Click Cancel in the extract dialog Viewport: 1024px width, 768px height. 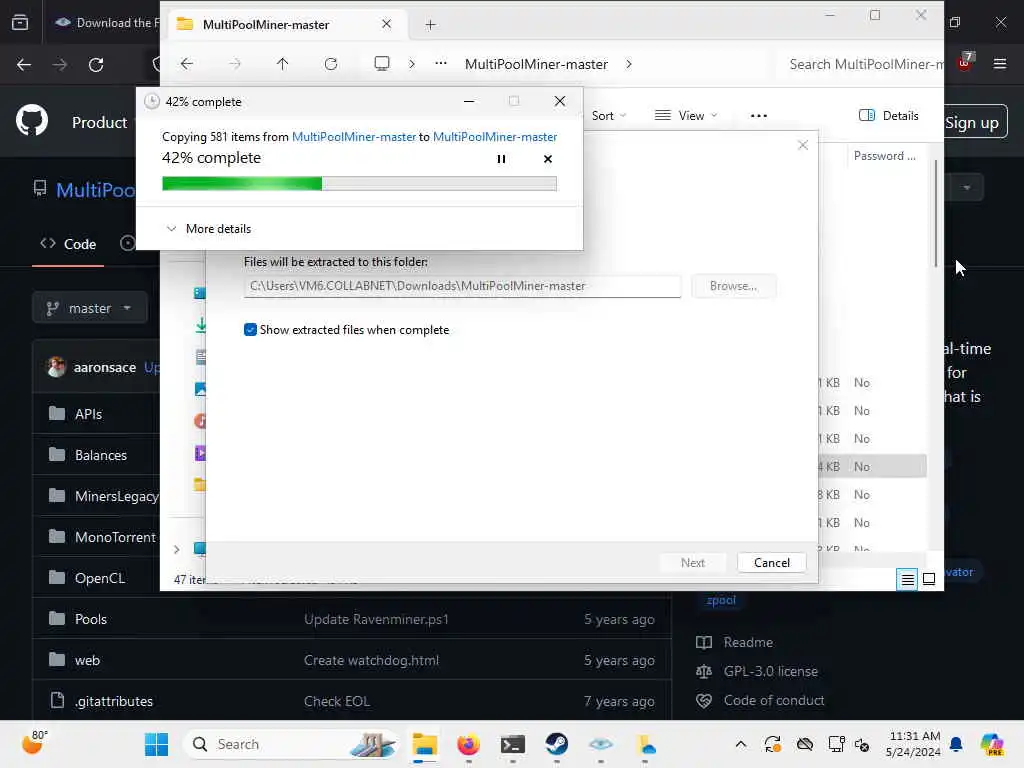pyautogui.click(x=771, y=562)
